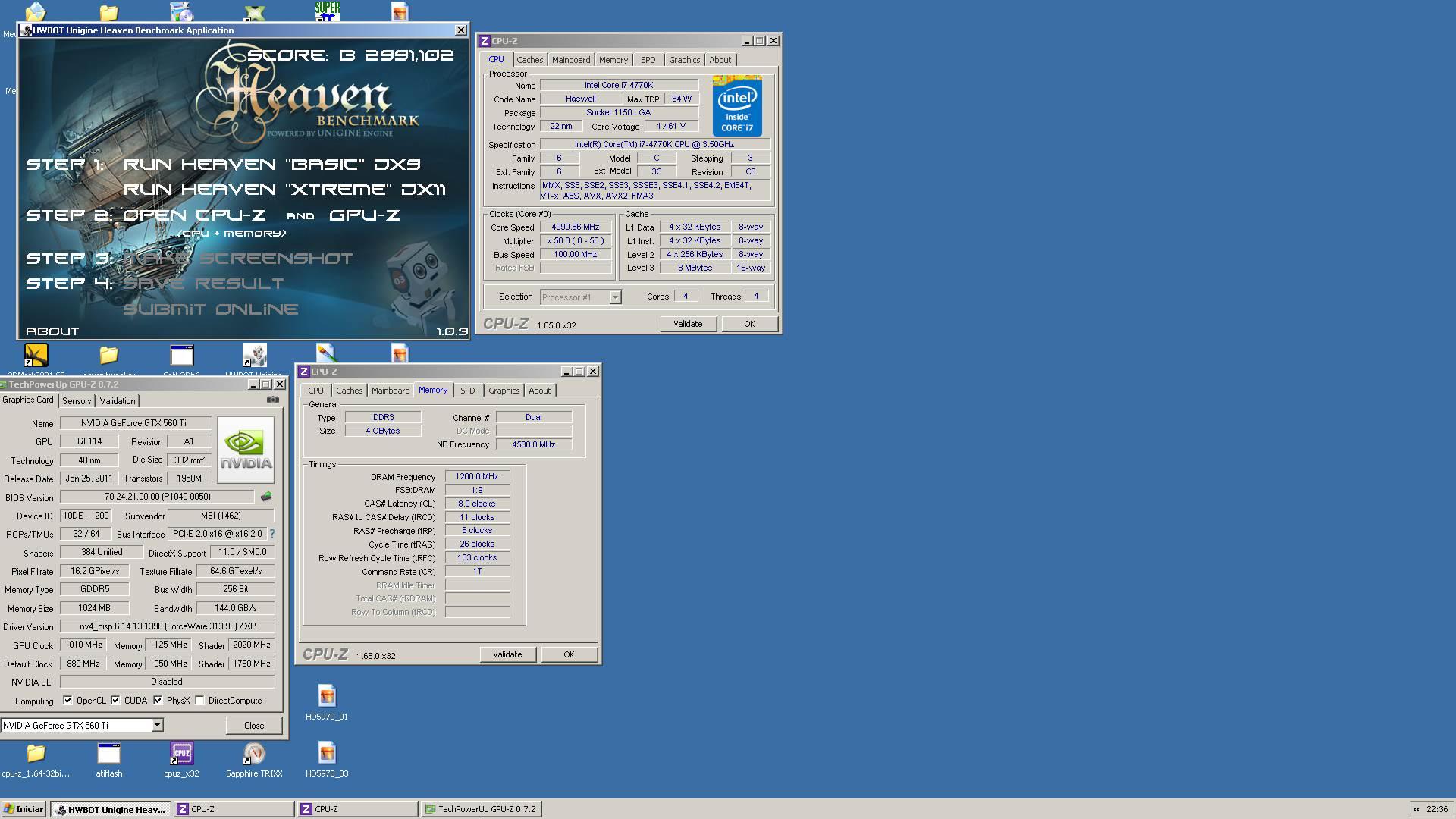Click the BIOS Version field in GPU-Z
Viewport: 1456px width, 819px height.
click(x=157, y=497)
